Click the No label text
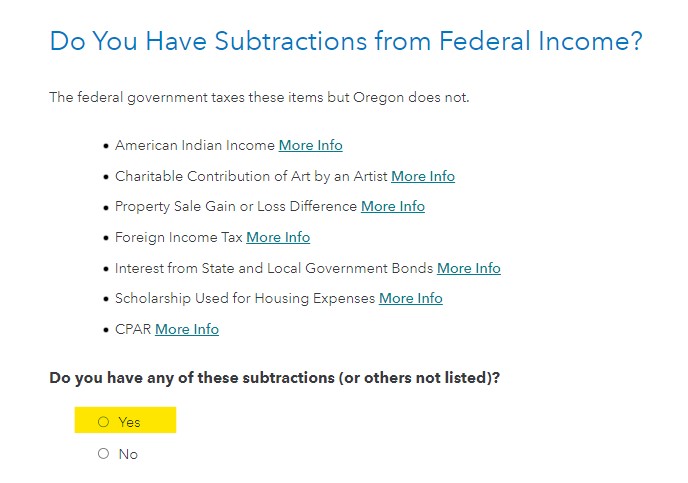The image size is (688, 483). pyautogui.click(x=128, y=454)
